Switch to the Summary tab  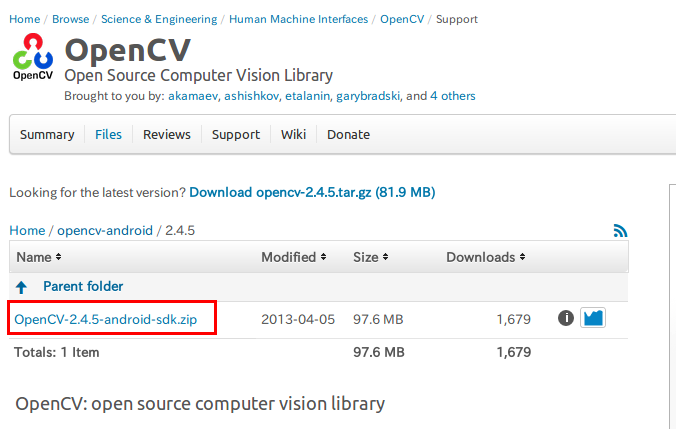click(x=47, y=135)
